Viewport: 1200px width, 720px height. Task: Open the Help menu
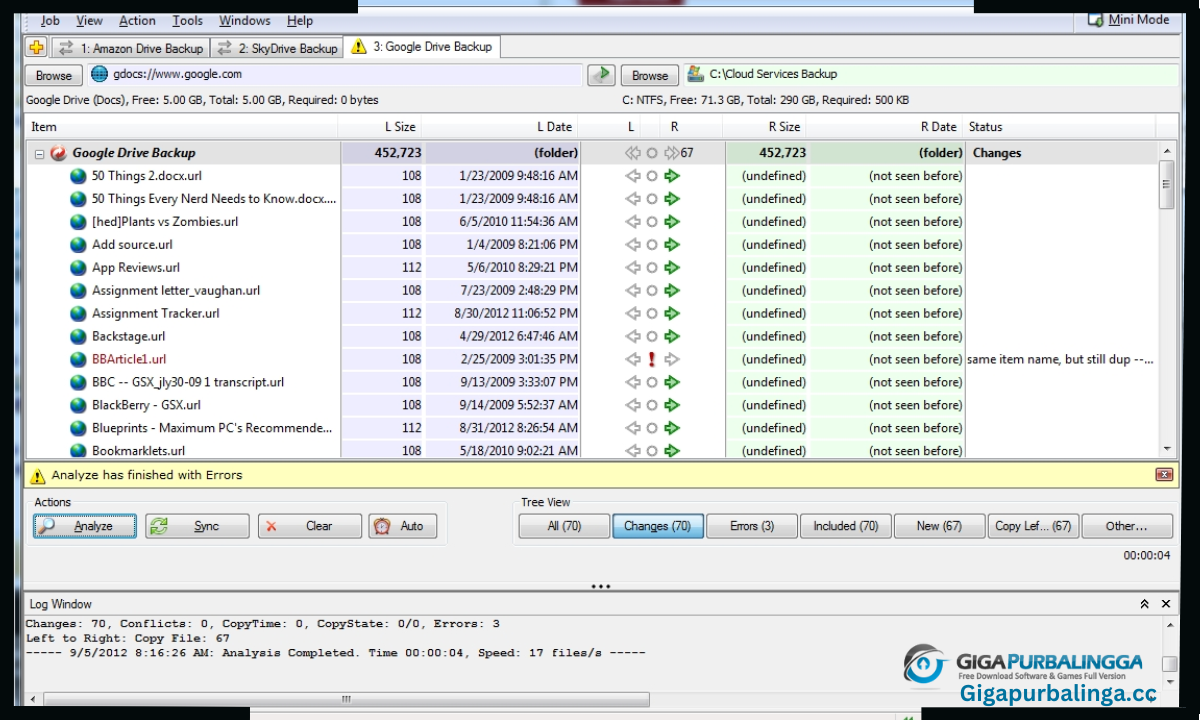(300, 20)
